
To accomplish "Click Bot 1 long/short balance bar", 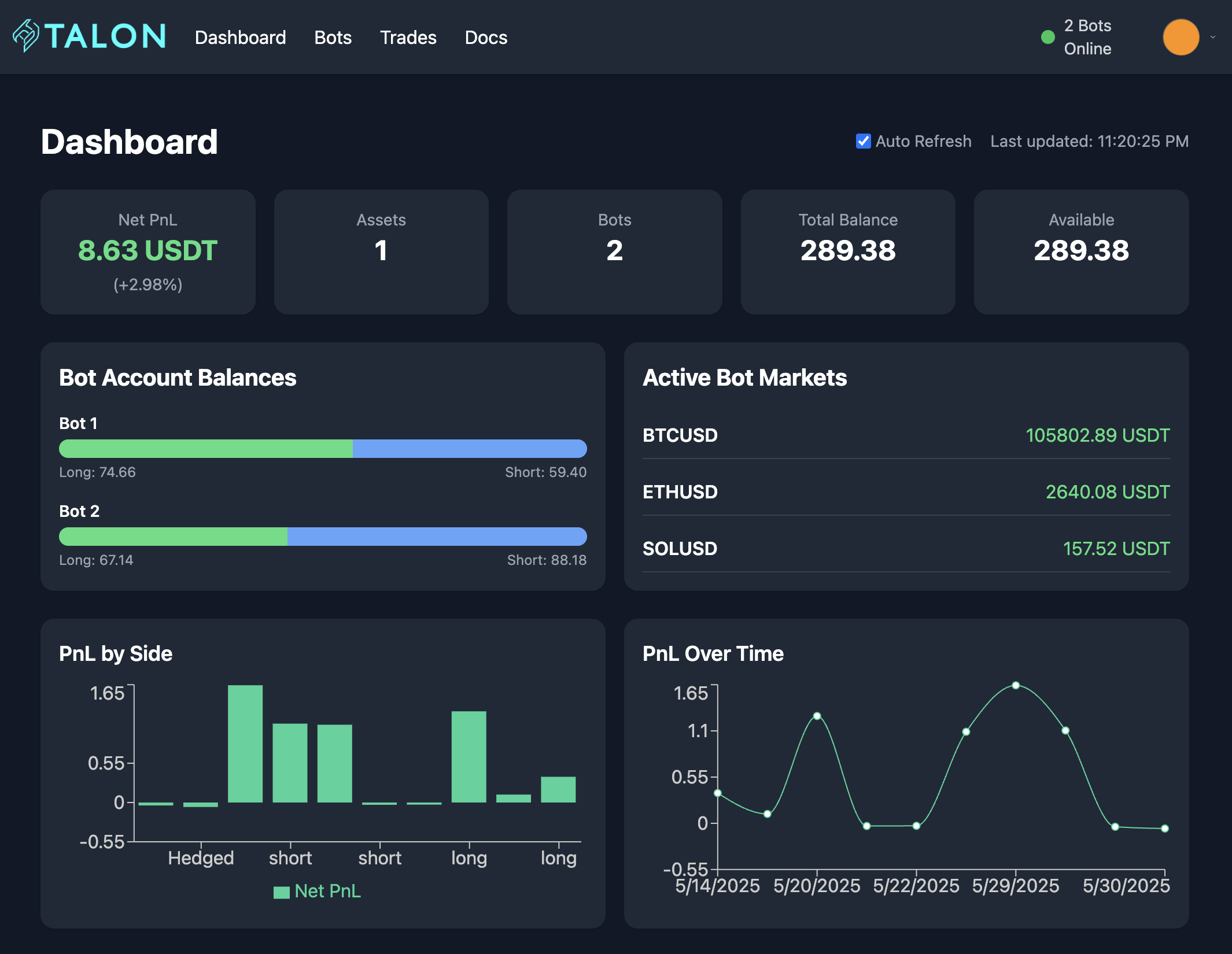I will [322, 449].
